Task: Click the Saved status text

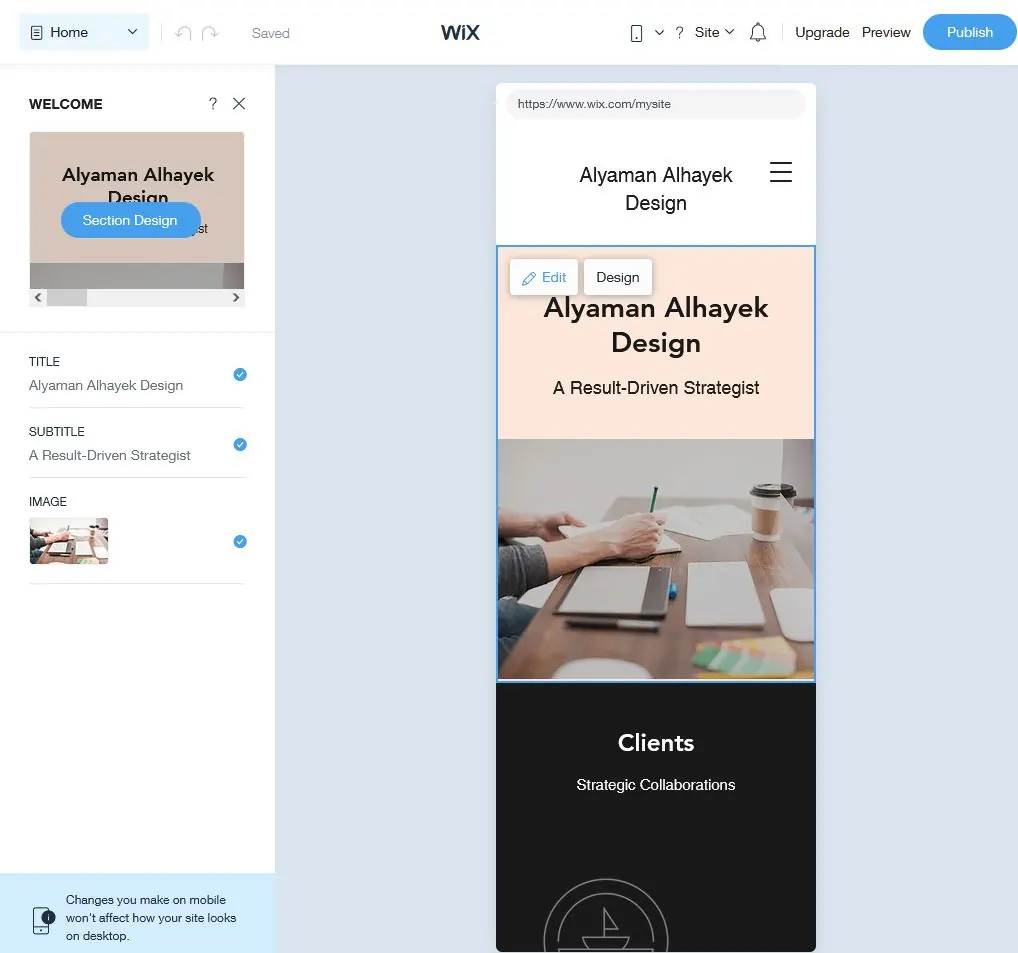Action: click(x=271, y=33)
